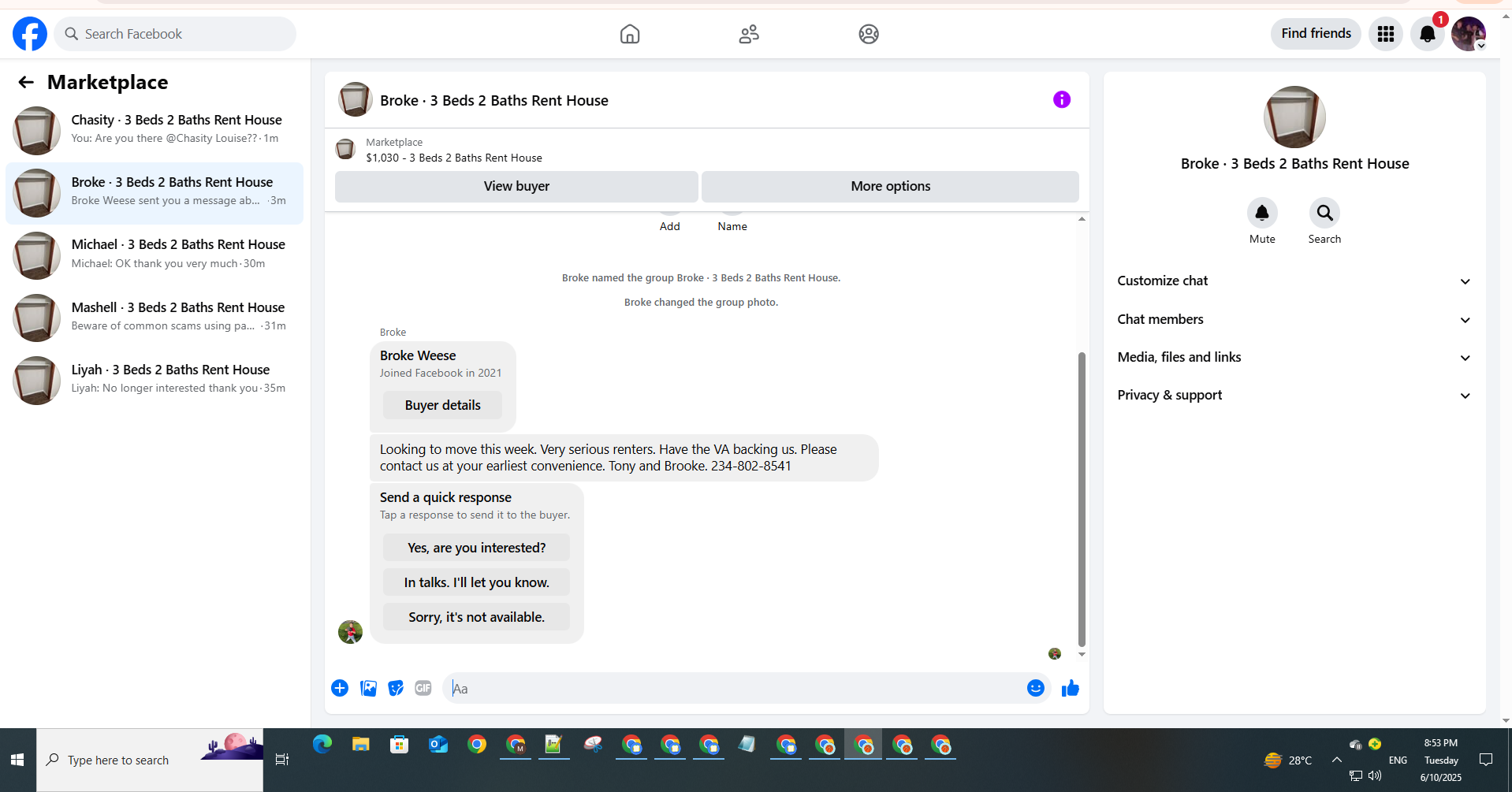Open the Groups icon in top navigation

[x=869, y=34]
